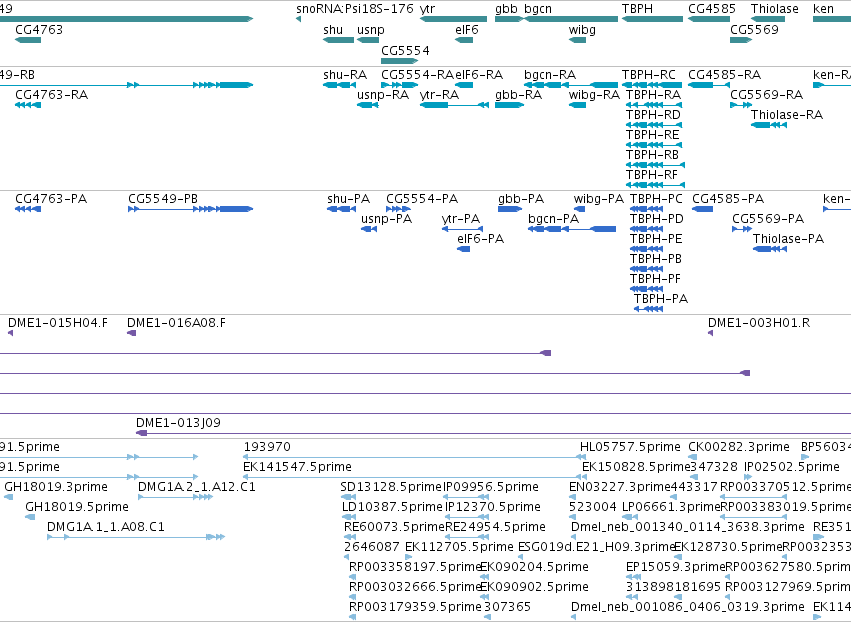The image size is (851, 622).
Task: Select the snoRNA:Psi18S-176 gene label
Action: [x=354, y=9]
